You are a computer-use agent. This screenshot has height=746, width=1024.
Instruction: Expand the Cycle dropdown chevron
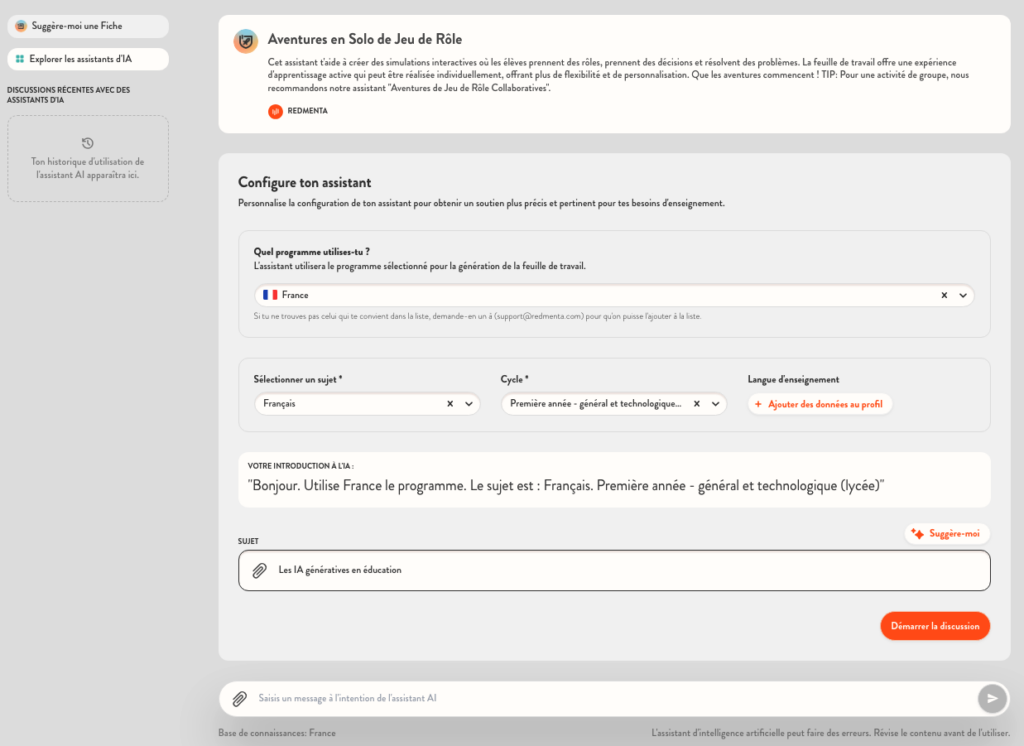click(715, 404)
